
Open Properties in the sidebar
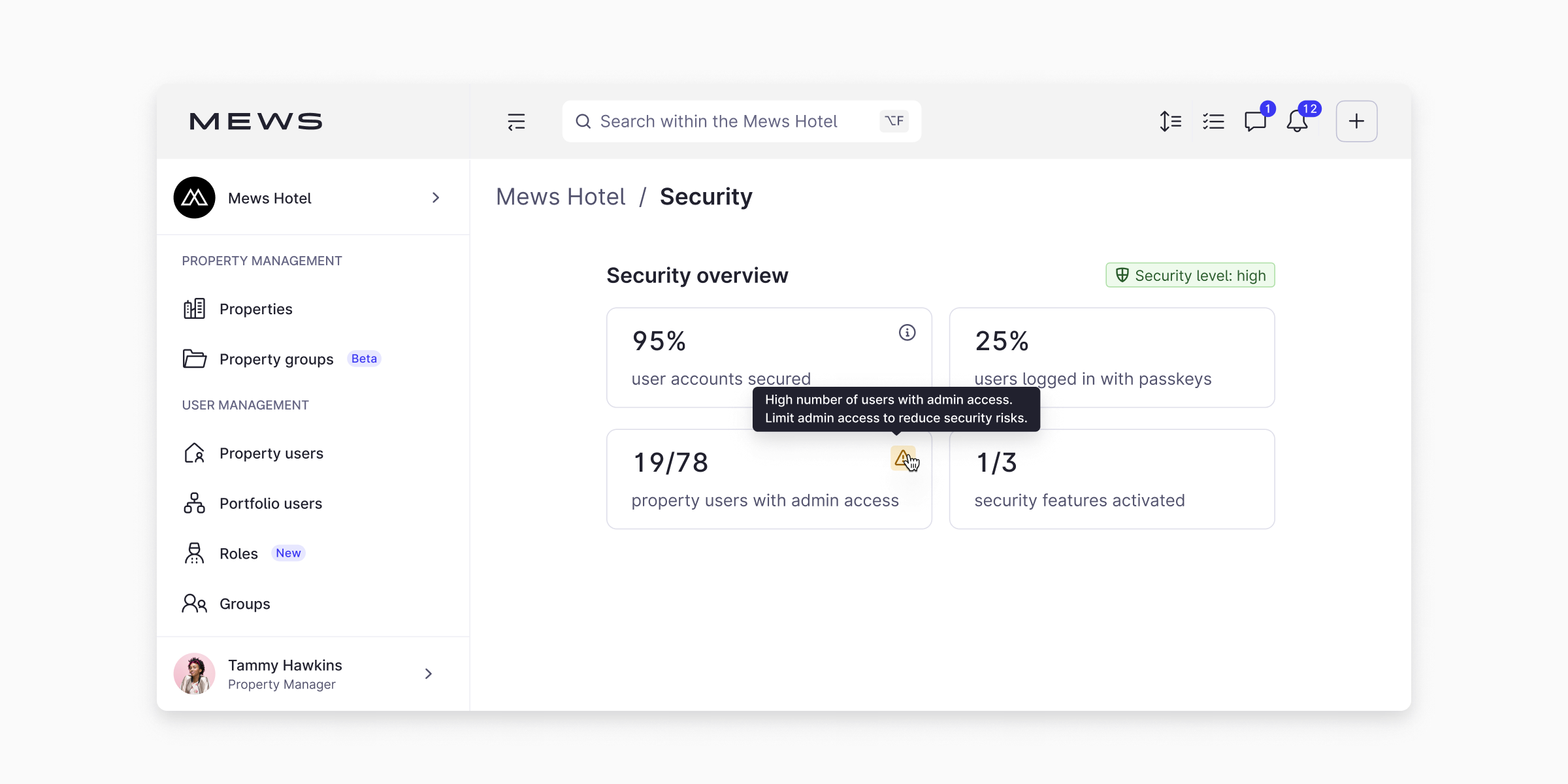pyautogui.click(x=256, y=309)
